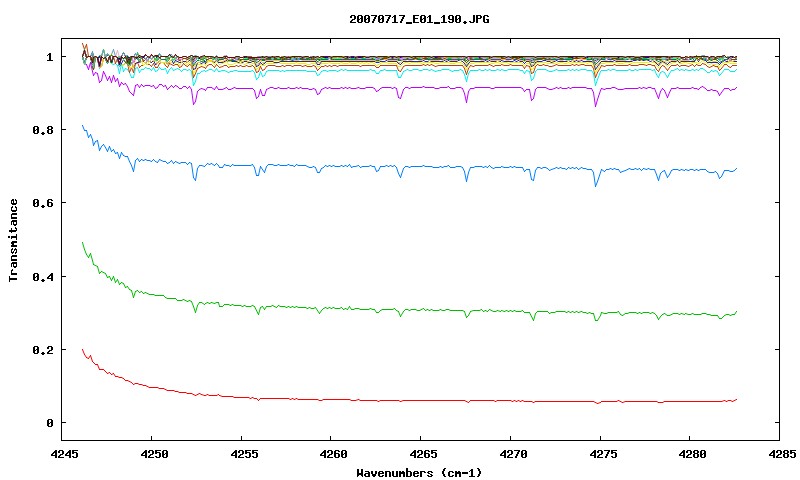Click the y-axis tick label 0.8
This screenshot has width=800, height=480.
click(x=43, y=130)
